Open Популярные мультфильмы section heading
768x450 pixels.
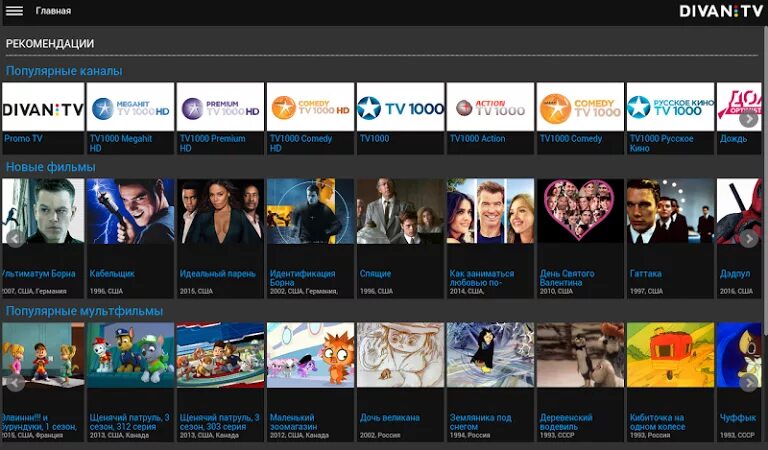click(84, 311)
